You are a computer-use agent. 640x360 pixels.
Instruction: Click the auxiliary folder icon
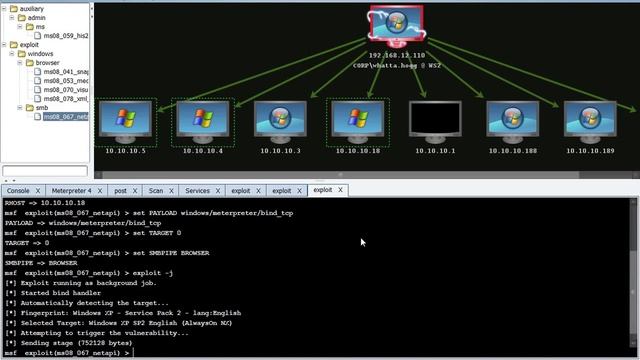pos(14,9)
